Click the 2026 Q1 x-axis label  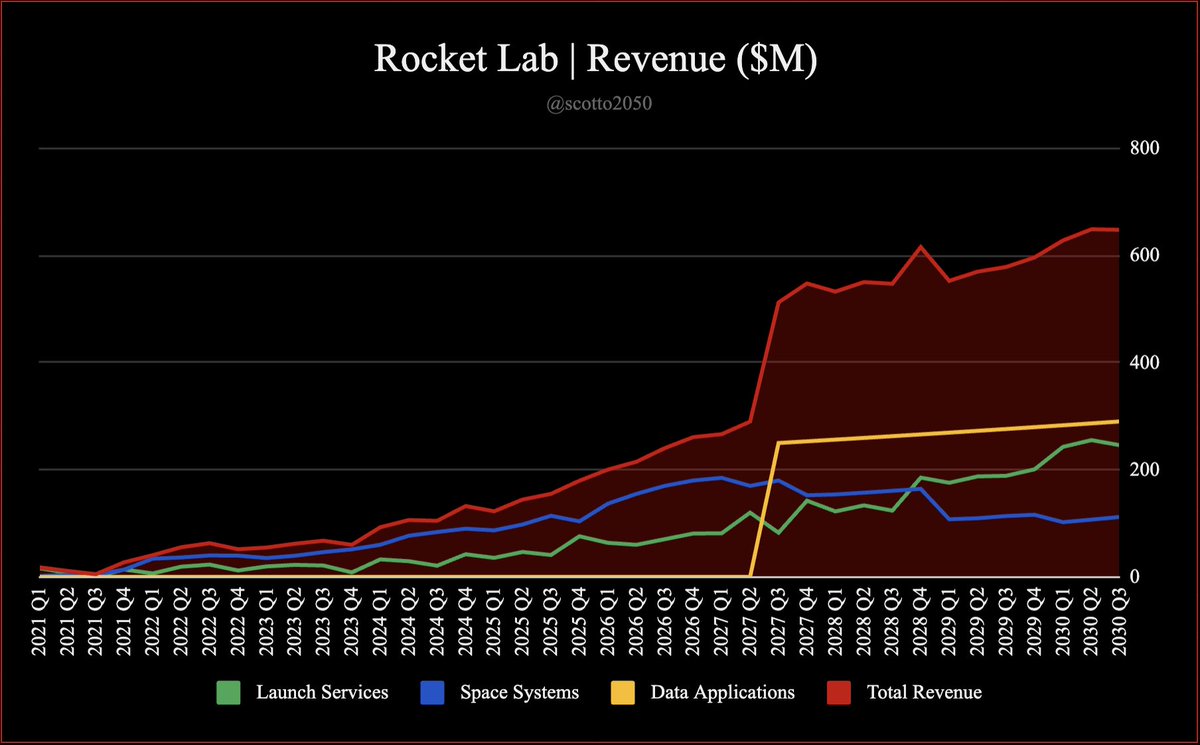click(608, 623)
